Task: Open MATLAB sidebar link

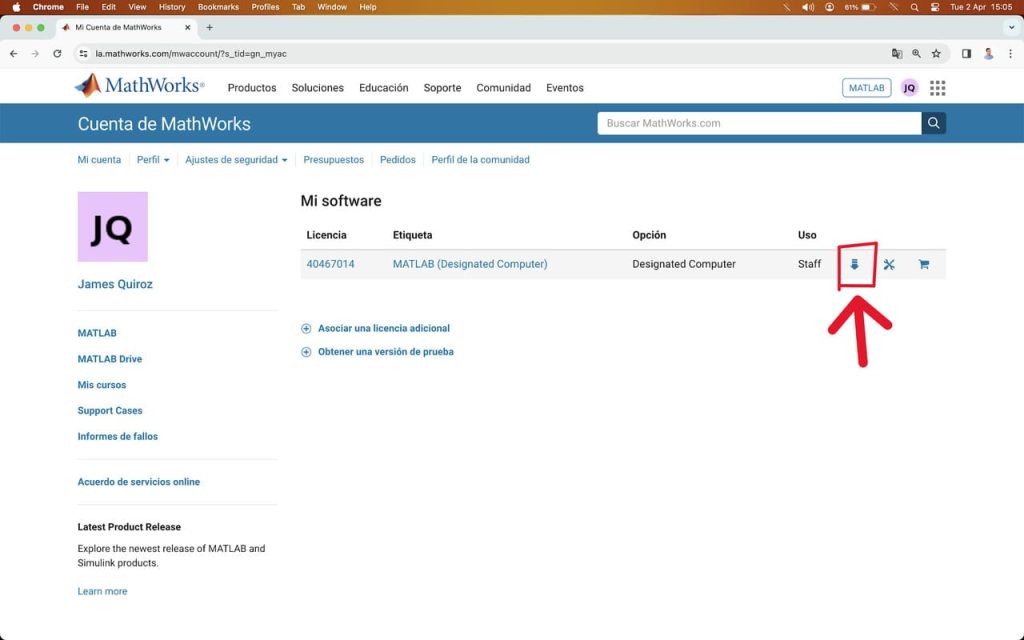Action: coord(97,333)
